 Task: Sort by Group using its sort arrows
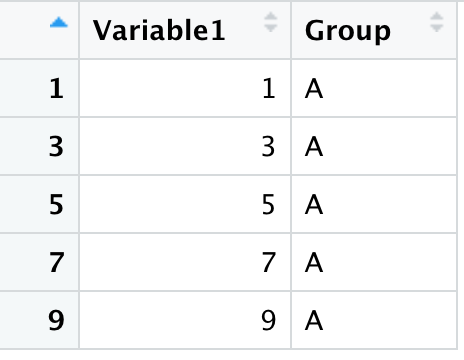pos(436,22)
